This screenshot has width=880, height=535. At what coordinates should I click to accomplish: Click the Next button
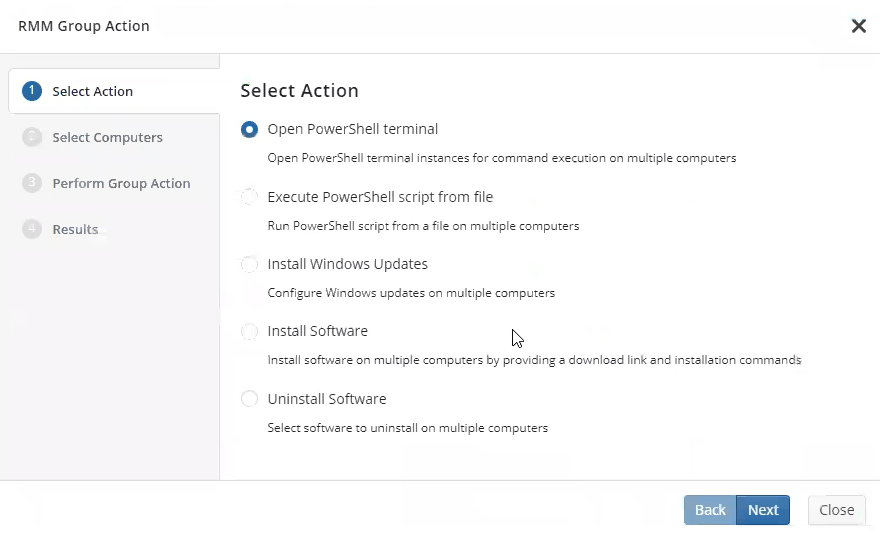tap(763, 510)
